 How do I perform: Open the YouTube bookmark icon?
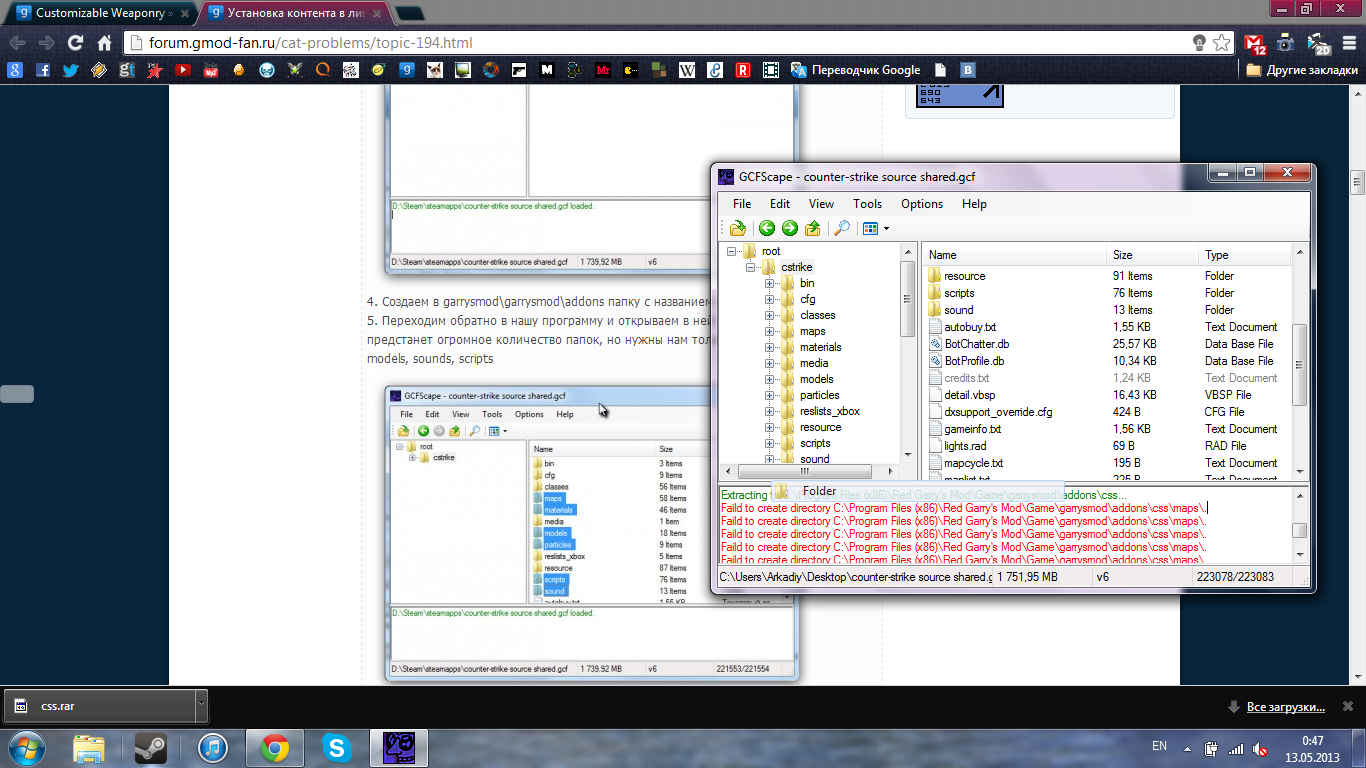pyautogui.click(x=183, y=70)
